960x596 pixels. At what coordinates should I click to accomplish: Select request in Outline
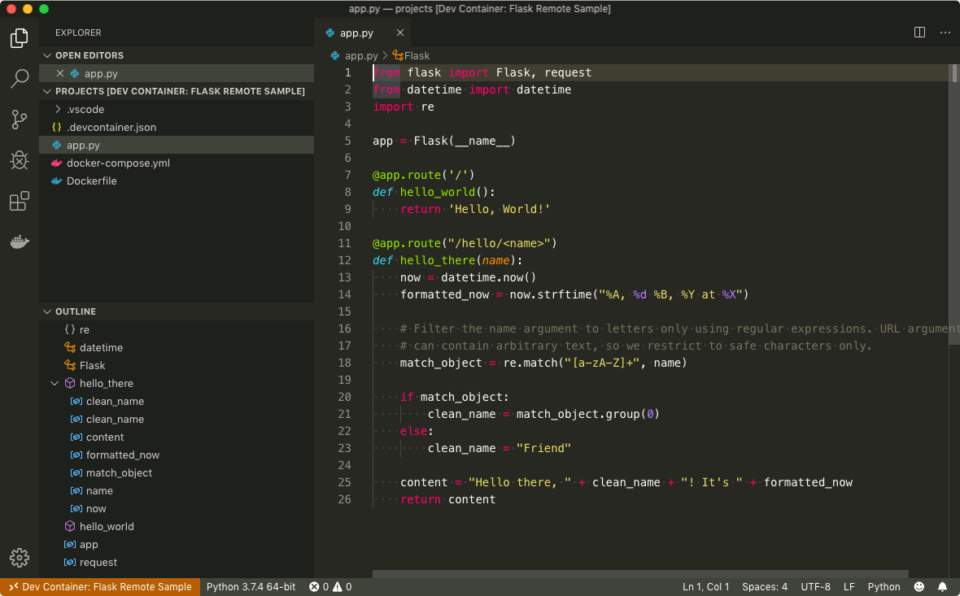coord(176,562)
